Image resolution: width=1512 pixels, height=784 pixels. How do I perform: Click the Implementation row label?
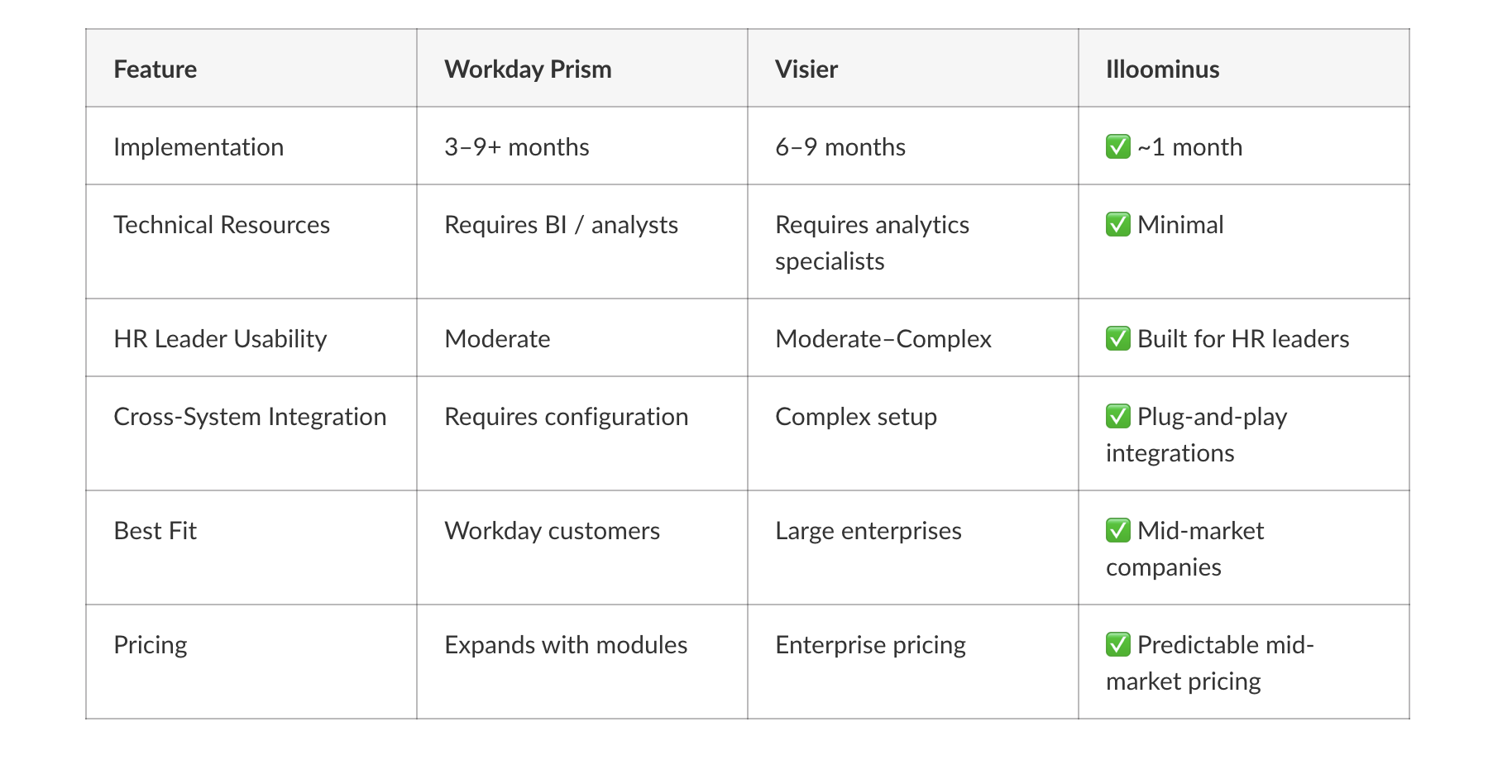click(199, 146)
